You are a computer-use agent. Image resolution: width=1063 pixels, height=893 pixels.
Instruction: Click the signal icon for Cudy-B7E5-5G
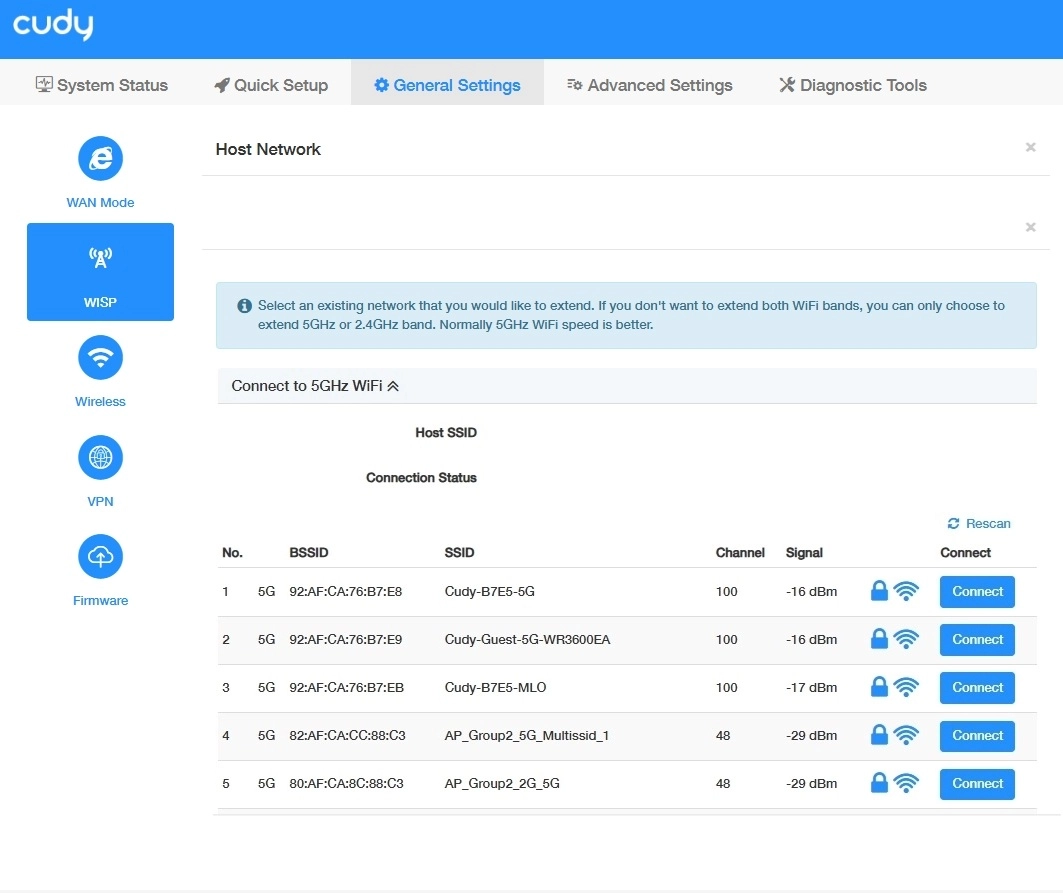click(906, 591)
